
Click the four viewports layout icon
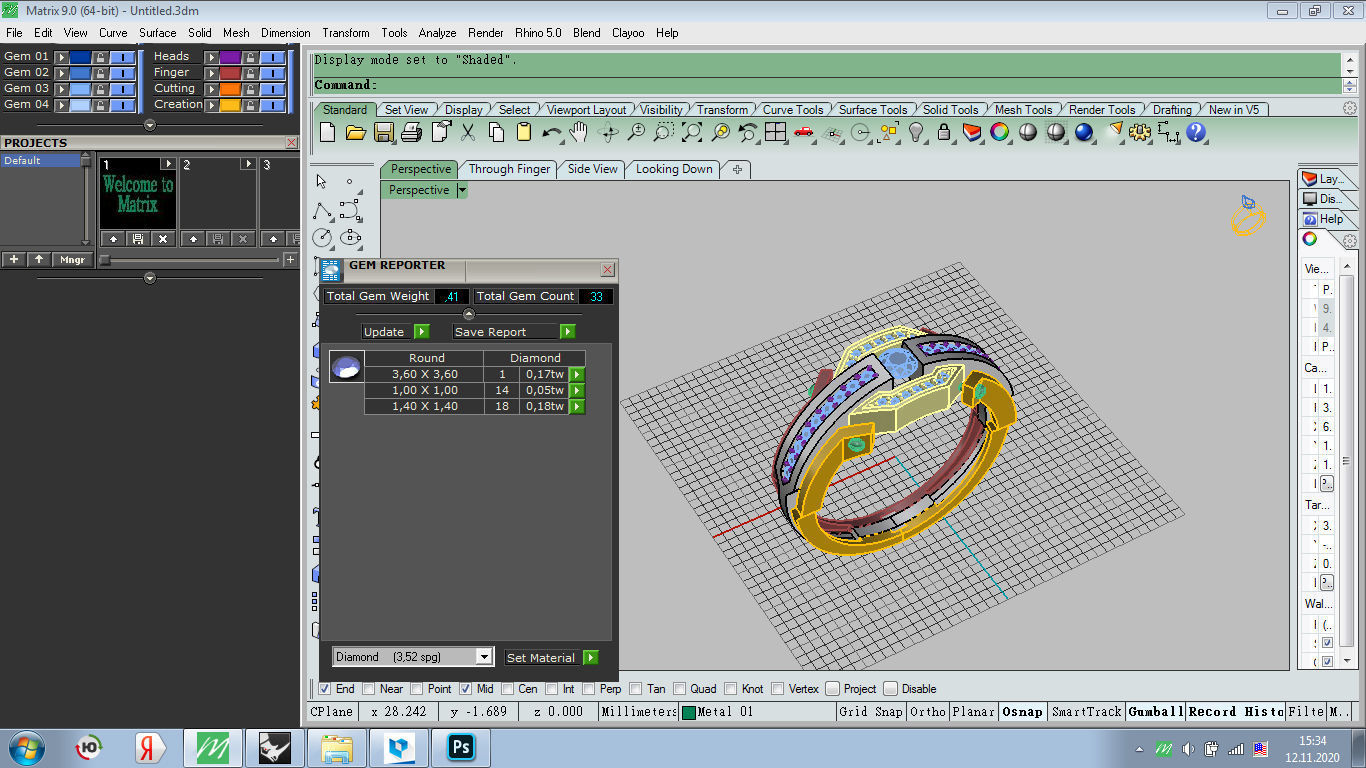(776, 132)
